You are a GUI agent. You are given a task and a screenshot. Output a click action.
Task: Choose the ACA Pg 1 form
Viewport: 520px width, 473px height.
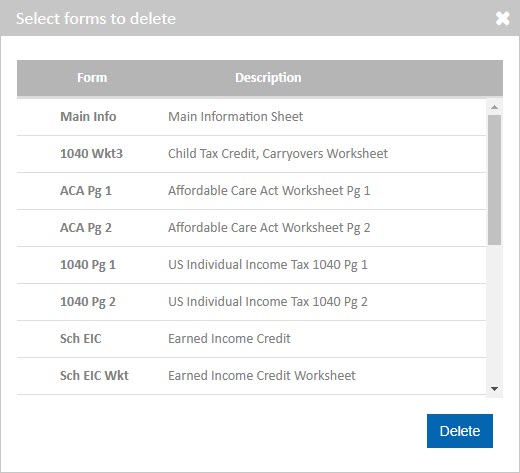click(251, 191)
